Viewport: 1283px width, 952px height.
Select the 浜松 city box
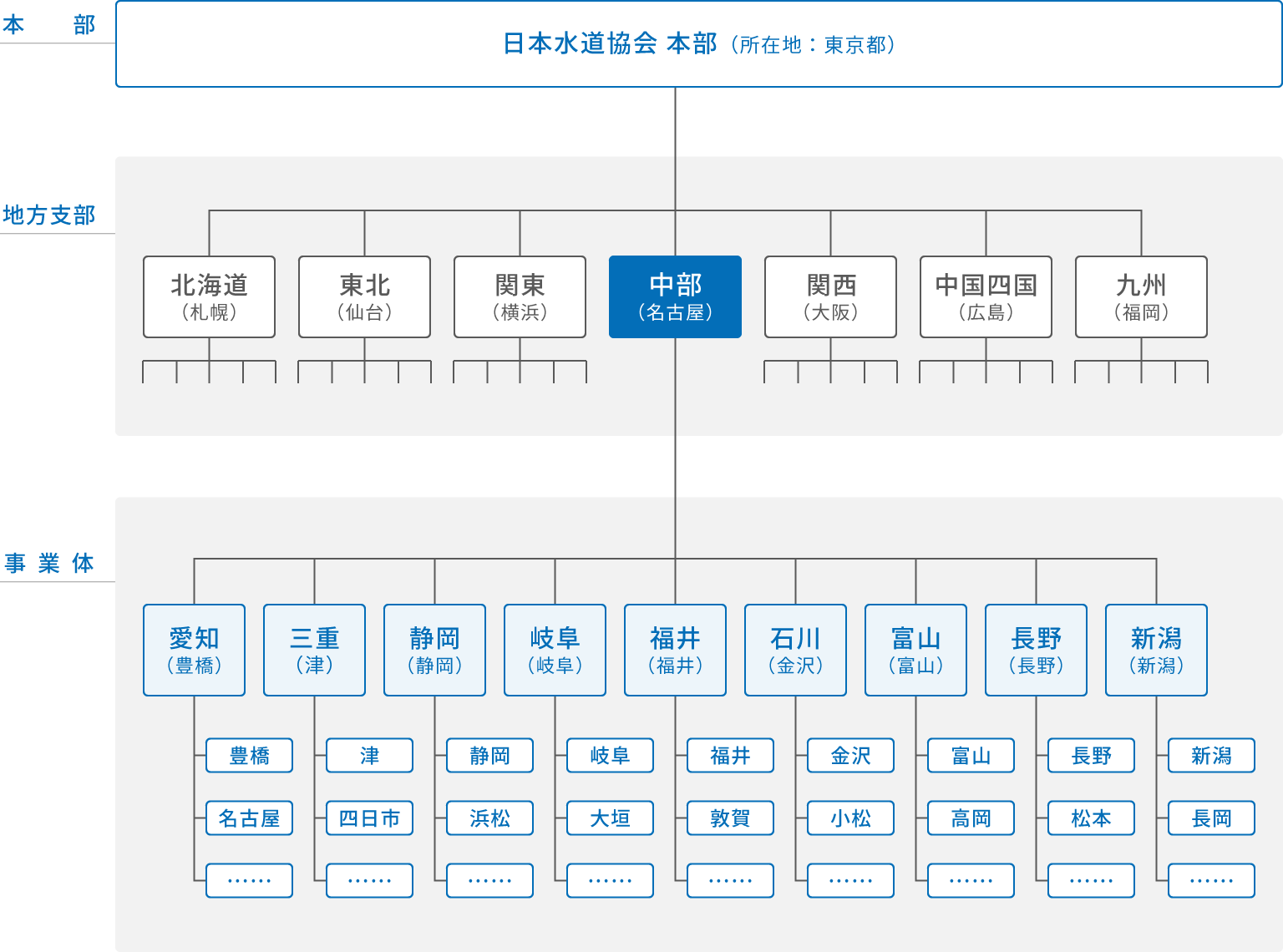pyautogui.click(x=489, y=818)
